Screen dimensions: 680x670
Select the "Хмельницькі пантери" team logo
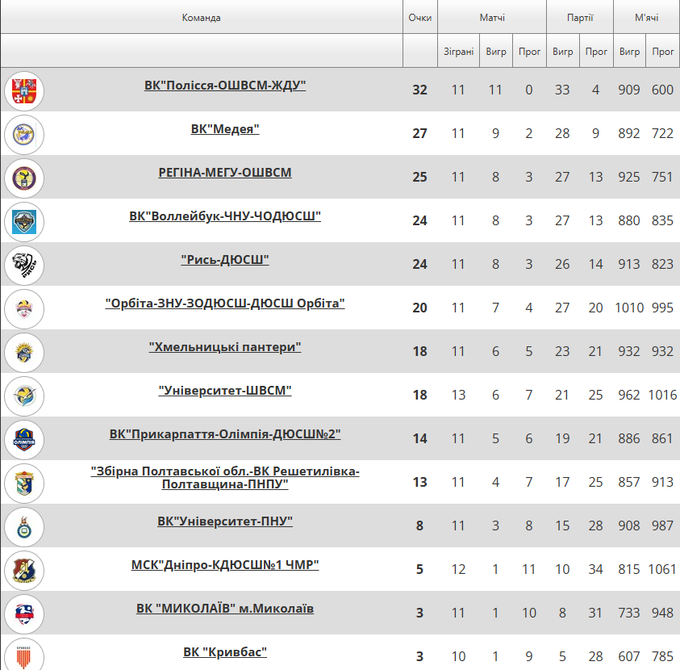pyautogui.click(x=24, y=352)
